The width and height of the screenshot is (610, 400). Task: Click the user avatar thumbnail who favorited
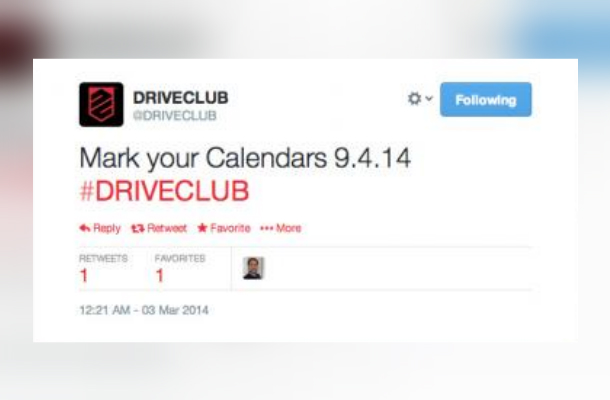point(253,268)
